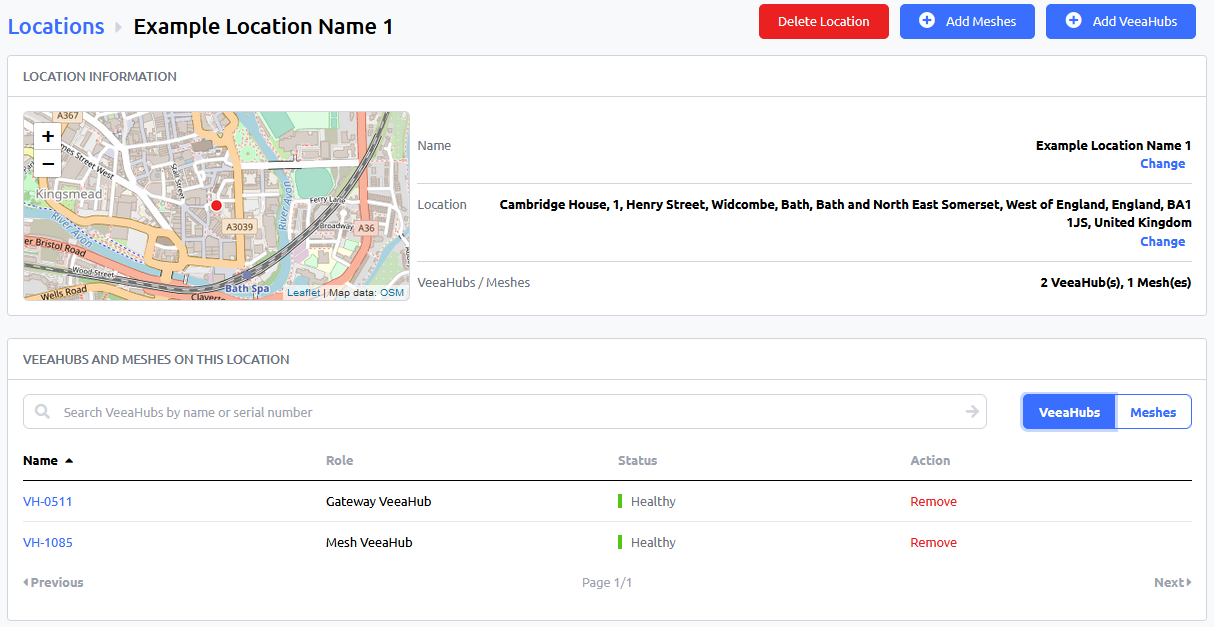Zoom out on the map
Image resolution: width=1214 pixels, height=627 pixels.
47,163
